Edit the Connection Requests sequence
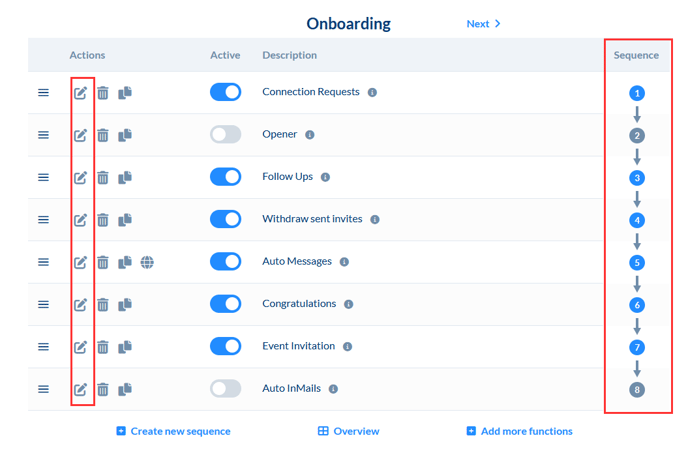This screenshot has height=453, width=688. 81,93
